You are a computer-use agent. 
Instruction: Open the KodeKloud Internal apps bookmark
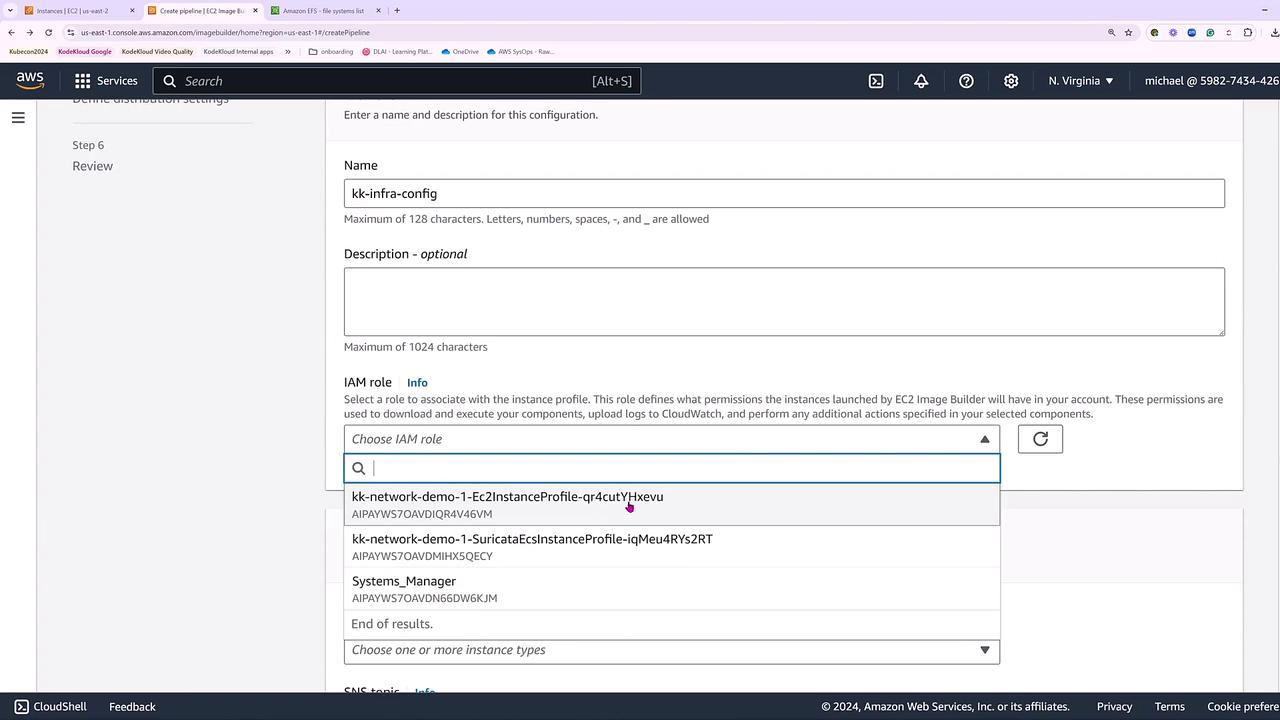click(x=238, y=51)
